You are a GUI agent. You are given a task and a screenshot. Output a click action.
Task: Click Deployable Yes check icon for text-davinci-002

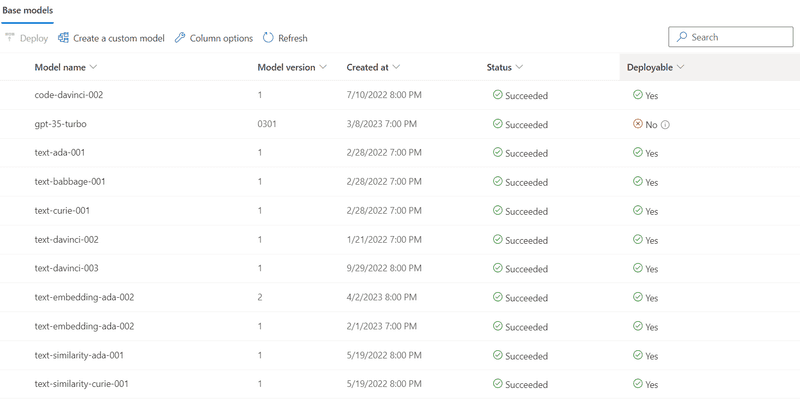click(x=637, y=239)
